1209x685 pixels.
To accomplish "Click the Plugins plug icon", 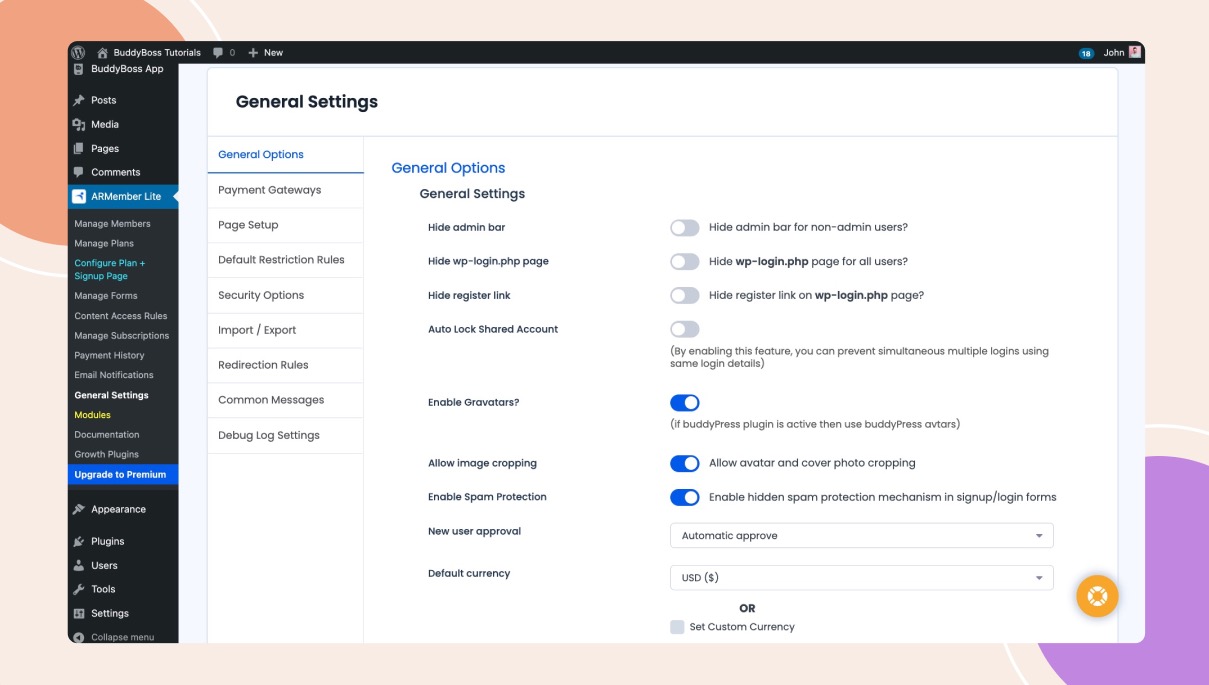I will pyautogui.click(x=79, y=541).
